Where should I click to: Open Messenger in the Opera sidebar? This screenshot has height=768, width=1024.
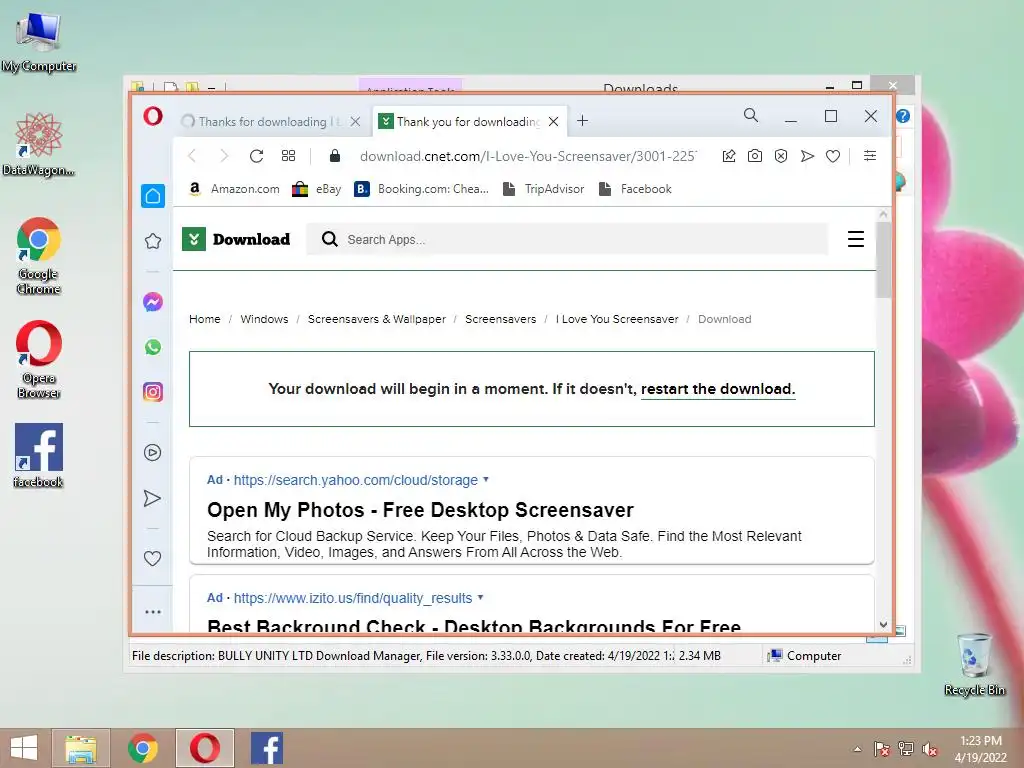point(153,302)
